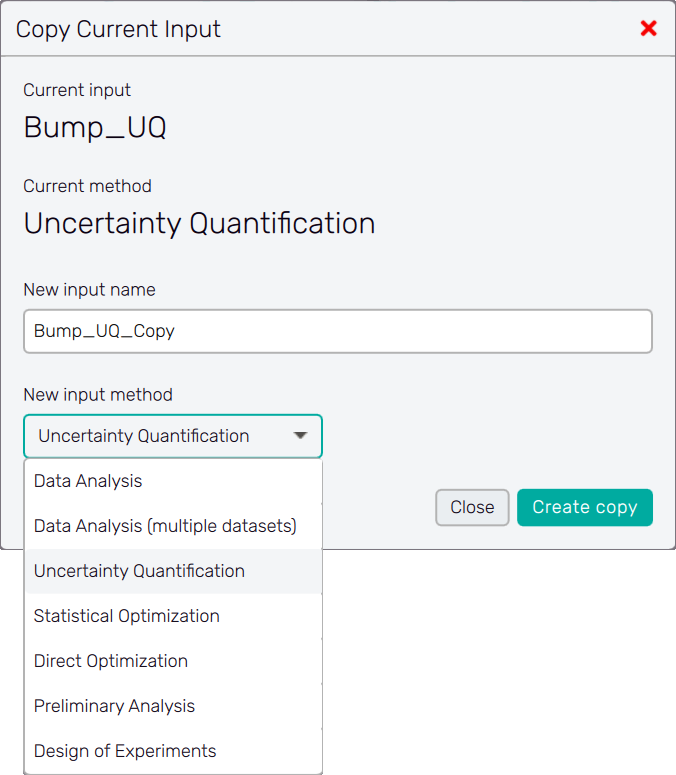Click the New input name label
Screen dimensions: 676x775
coord(90,290)
